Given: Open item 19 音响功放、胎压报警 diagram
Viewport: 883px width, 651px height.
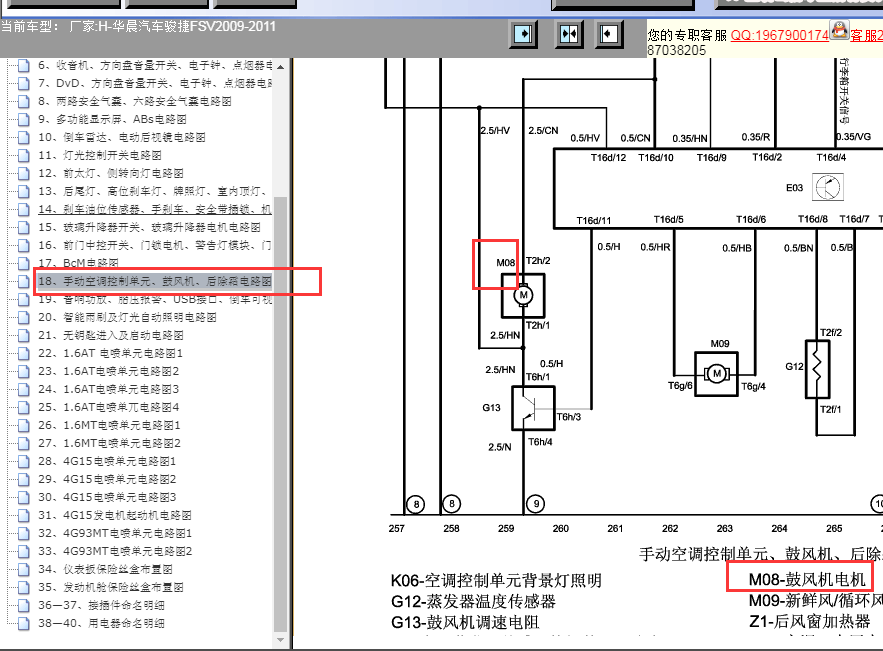Looking at the screenshot, I should point(155,300).
